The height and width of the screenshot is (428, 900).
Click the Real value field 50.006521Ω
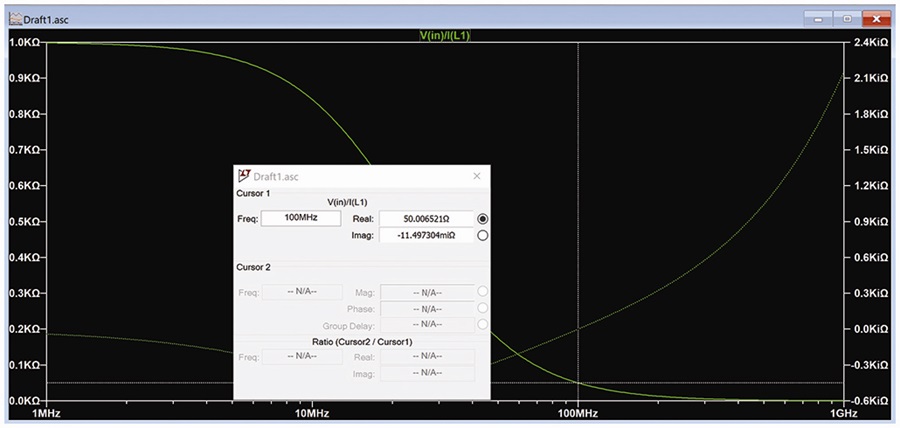click(426, 219)
